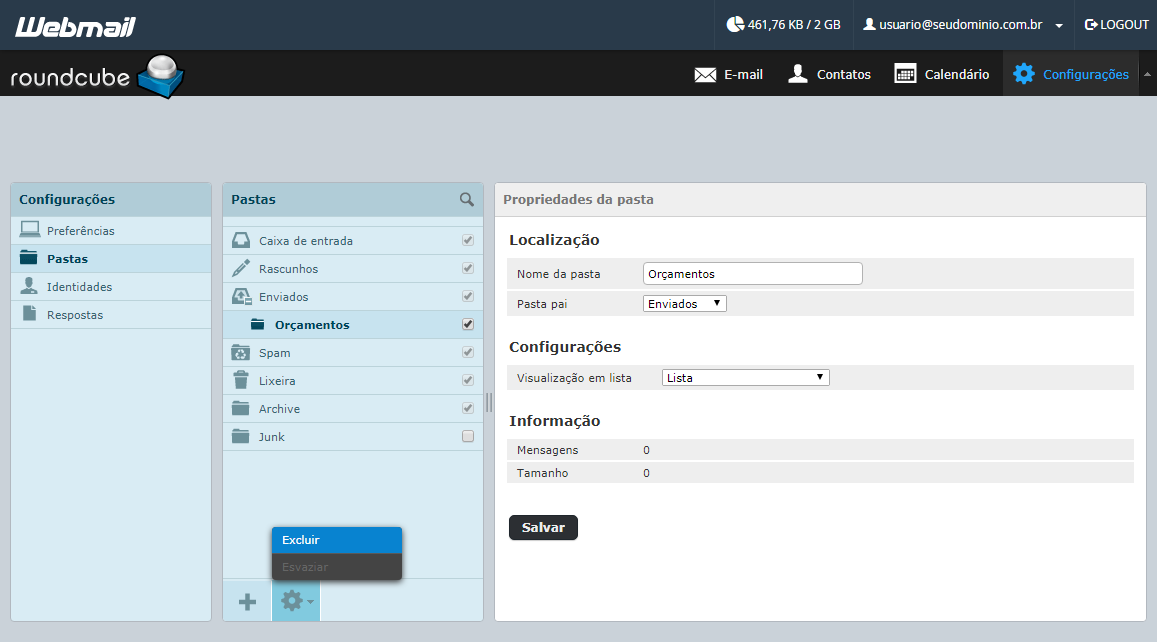
Task: Open the E-mail envelope icon
Action: pyautogui.click(x=705, y=75)
